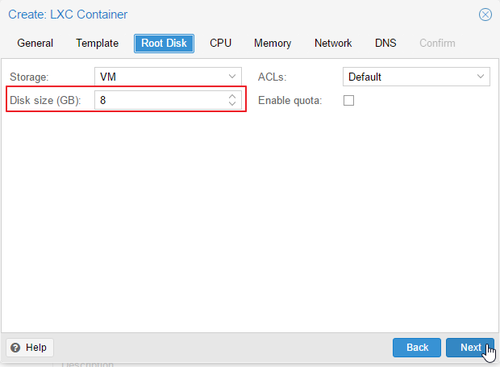Decrease disk size with down arrow
Image resolution: width=500 pixels, height=367 pixels.
pyautogui.click(x=232, y=104)
